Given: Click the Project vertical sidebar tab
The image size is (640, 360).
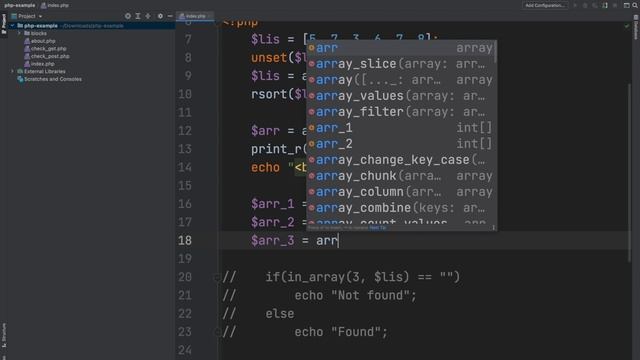Looking at the screenshot, I should point(4,25).
